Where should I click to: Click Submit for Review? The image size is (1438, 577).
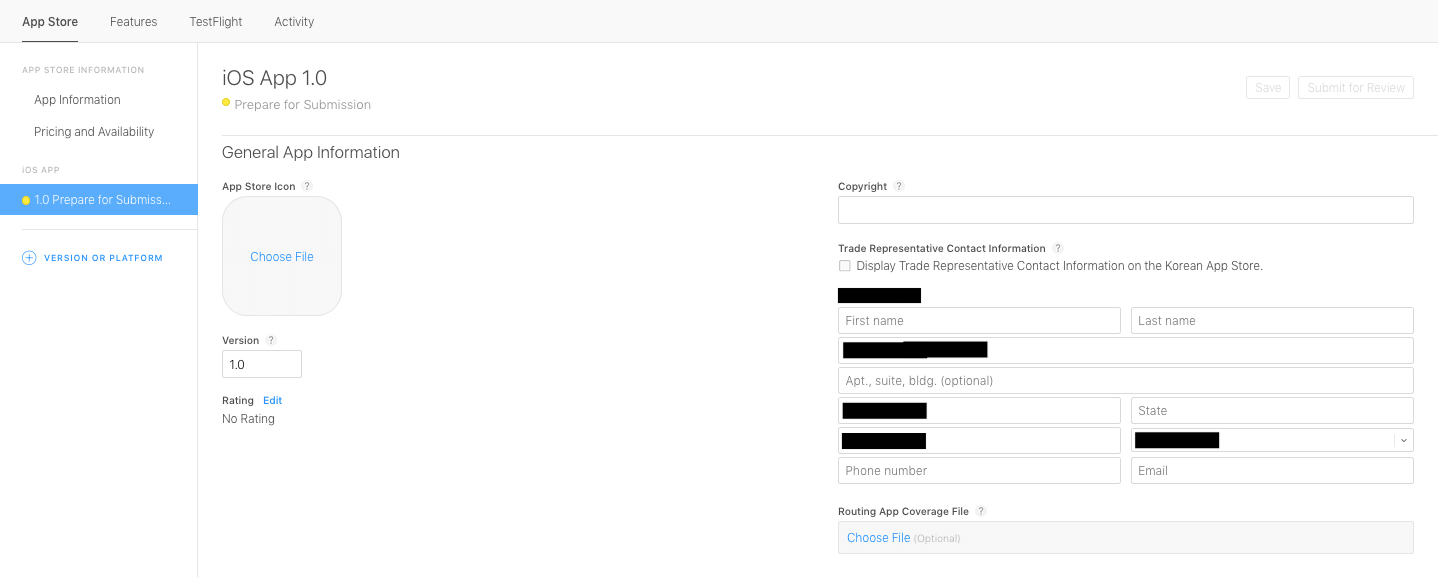(1356, 88)
